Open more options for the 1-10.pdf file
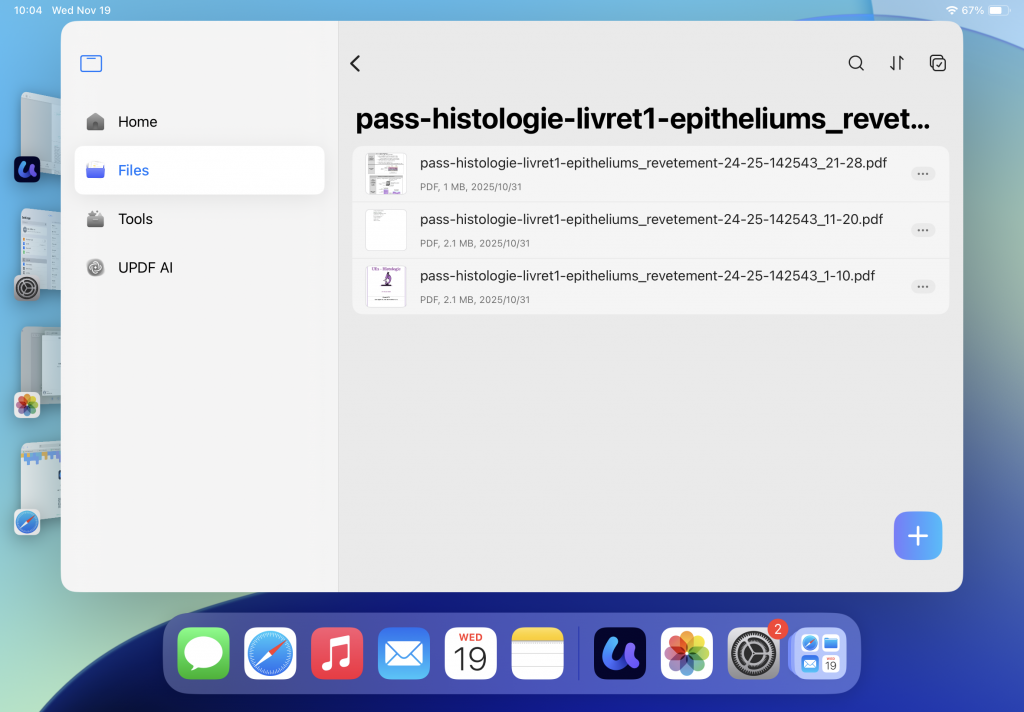Screen dimensions: 1024x712 (x=922, y=287)
